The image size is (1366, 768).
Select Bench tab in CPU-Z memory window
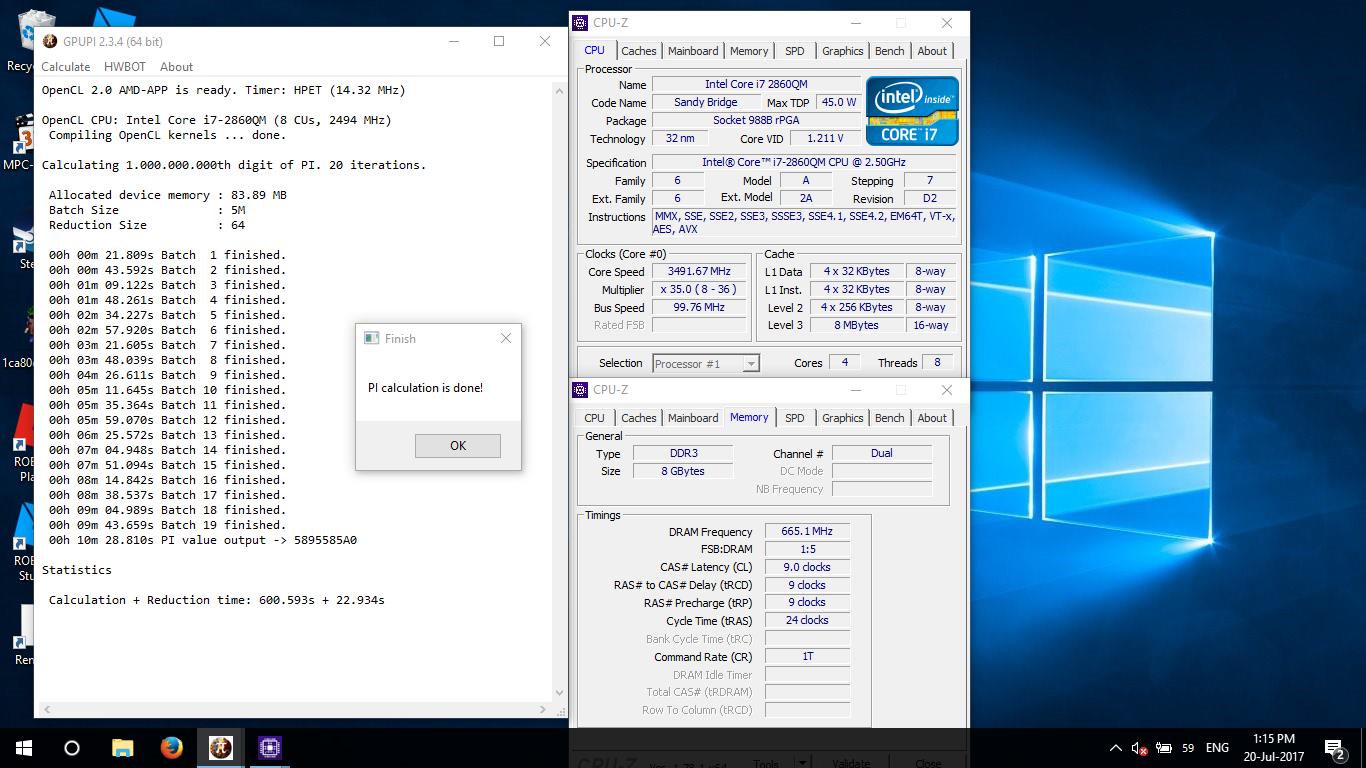[889, 418]
